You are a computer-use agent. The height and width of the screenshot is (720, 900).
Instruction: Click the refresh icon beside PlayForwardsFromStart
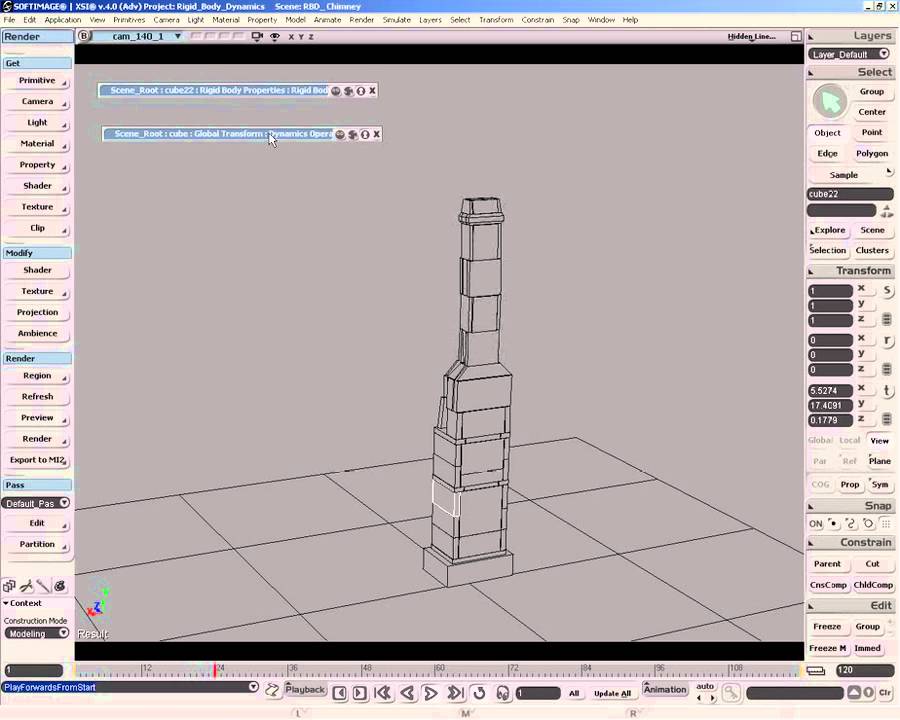point(272,690)
